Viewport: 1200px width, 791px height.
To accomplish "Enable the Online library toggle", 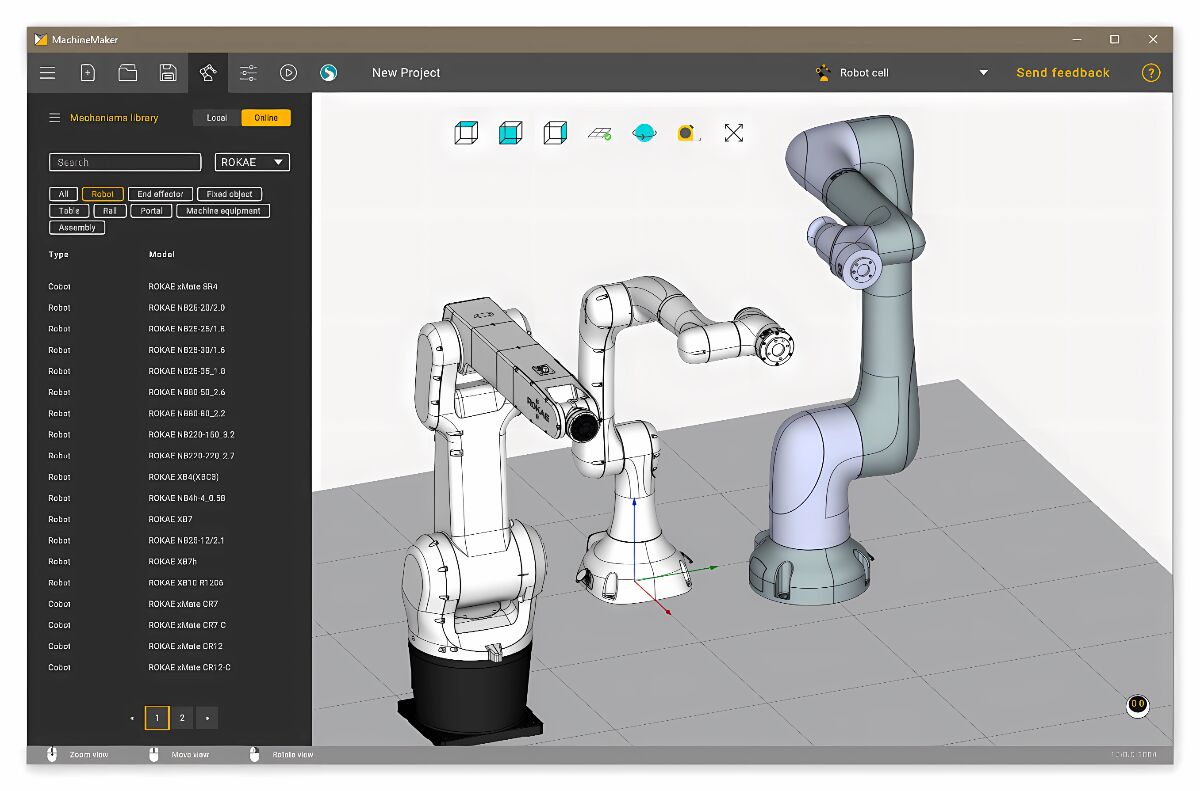I will click(x=266, y=117).
